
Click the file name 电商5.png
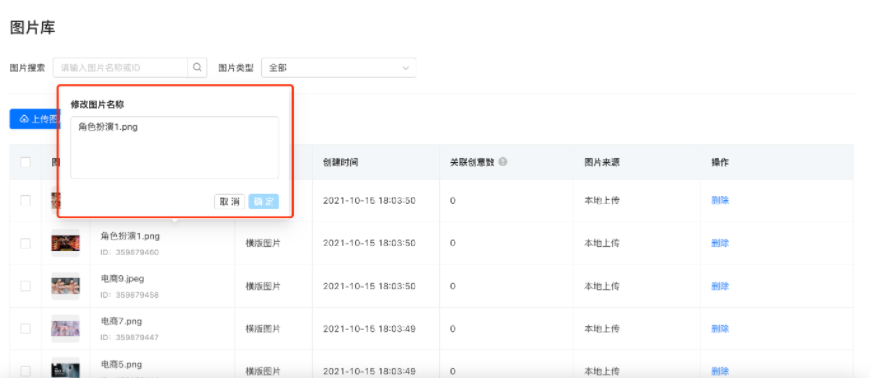point(121,364)
